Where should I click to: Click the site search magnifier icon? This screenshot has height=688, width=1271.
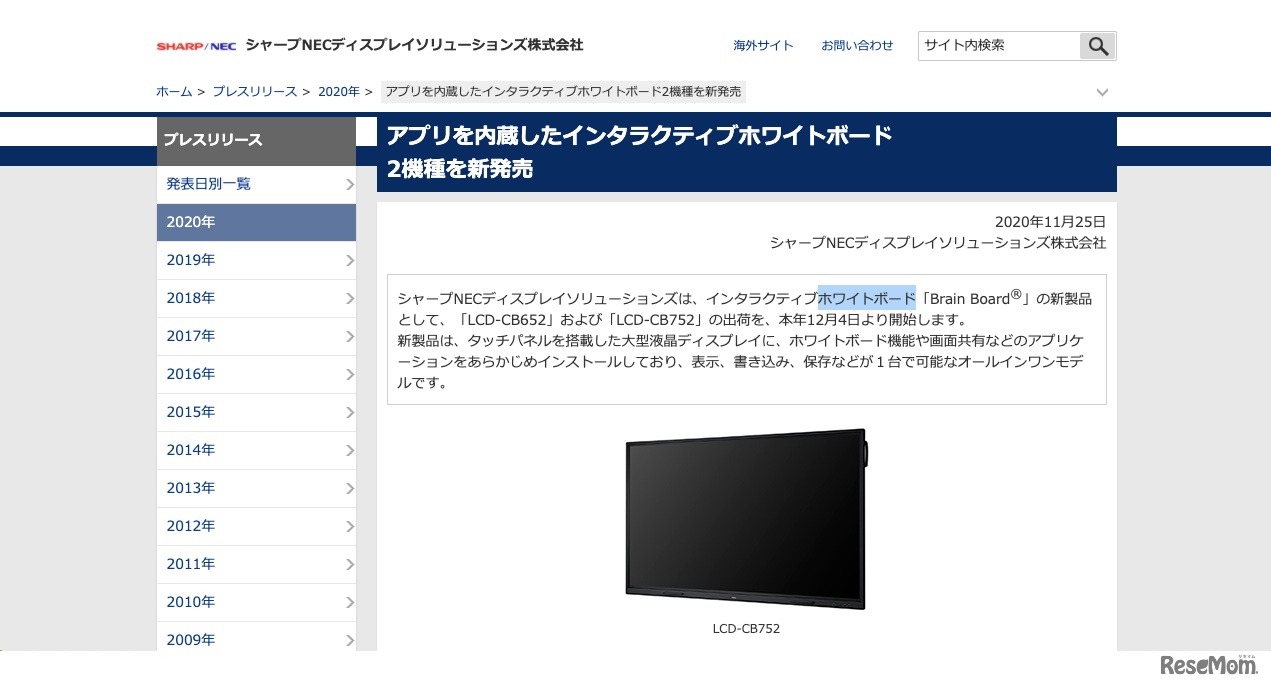[x=1097, y=46]
